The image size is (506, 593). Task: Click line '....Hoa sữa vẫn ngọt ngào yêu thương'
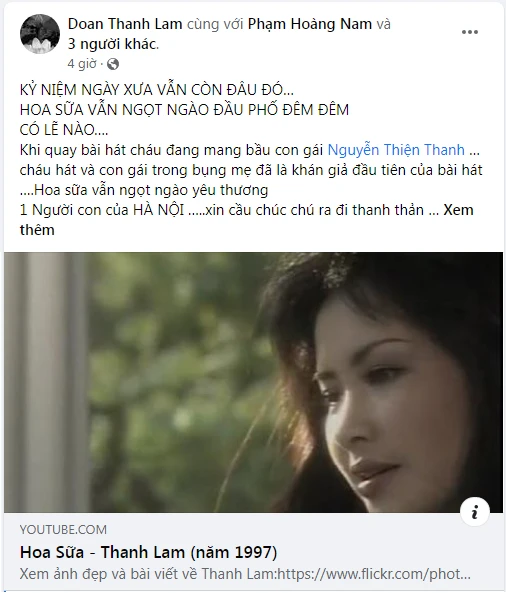coord(144,190)
